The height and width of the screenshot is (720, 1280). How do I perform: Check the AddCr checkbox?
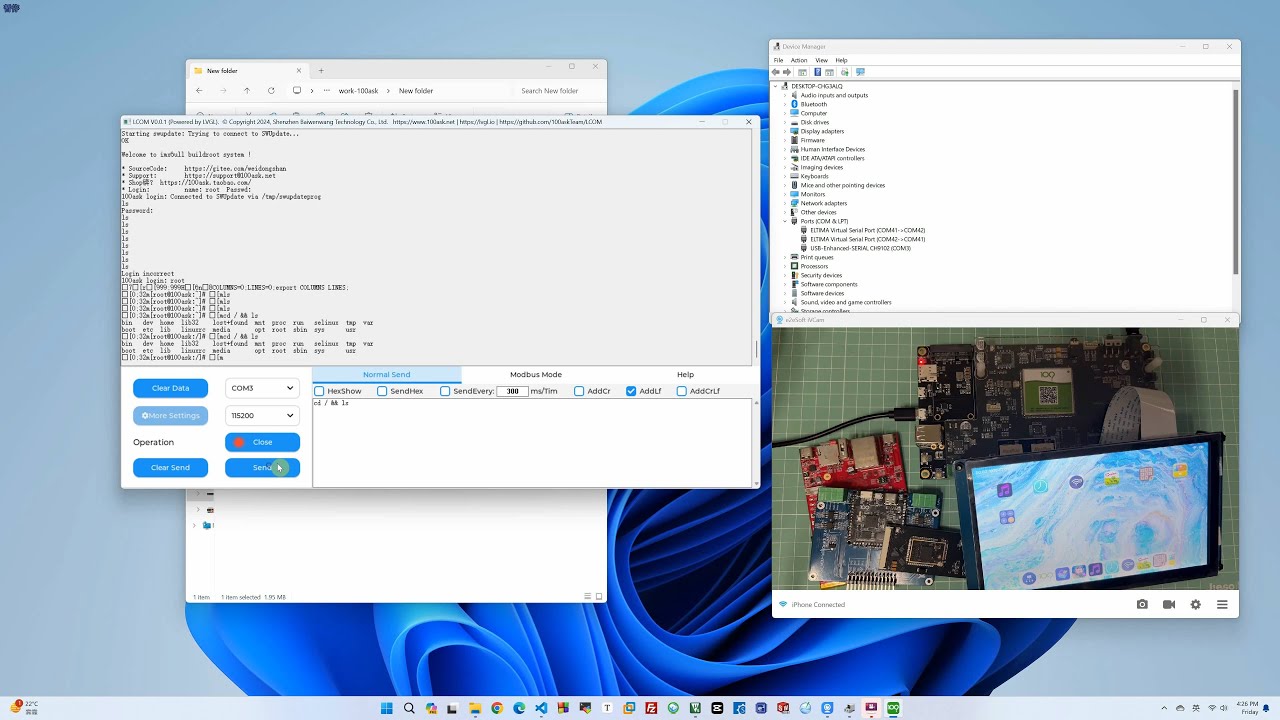pos(579,391)
